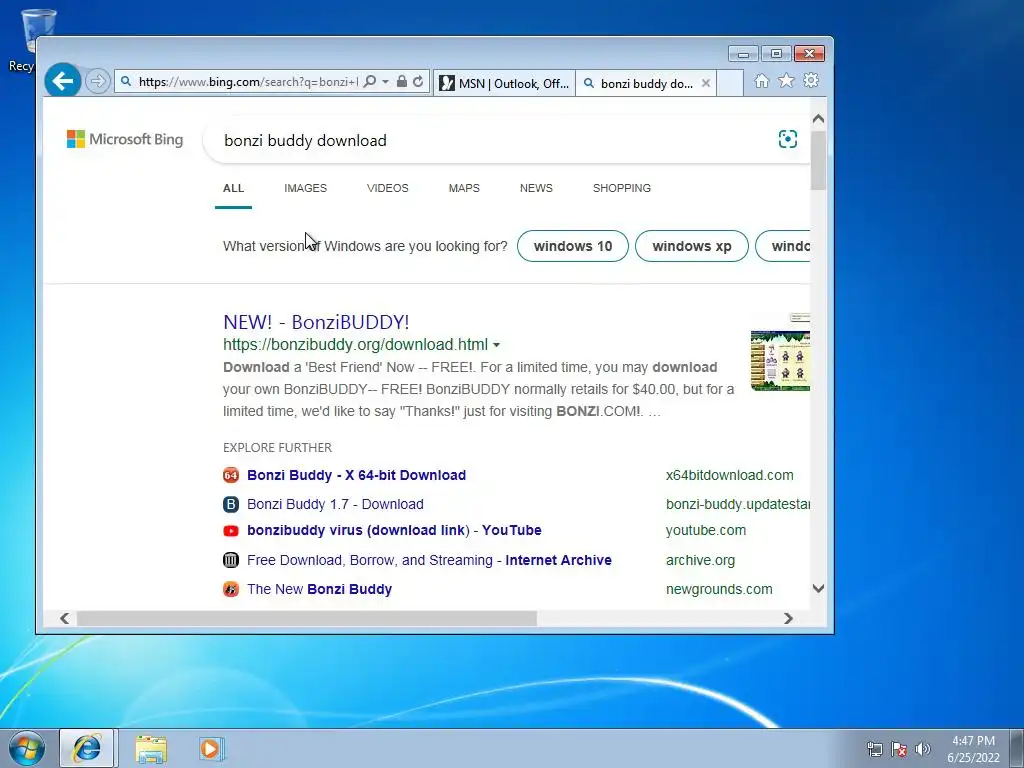Open the browser Home icon
Image resolution: width=1024 pixels, height=768 pixels.
(761, 81)
